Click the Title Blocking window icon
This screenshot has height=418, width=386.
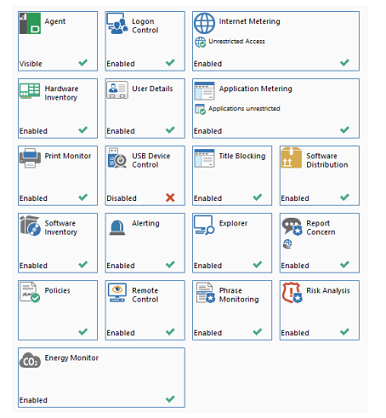(x=204, y=158)
